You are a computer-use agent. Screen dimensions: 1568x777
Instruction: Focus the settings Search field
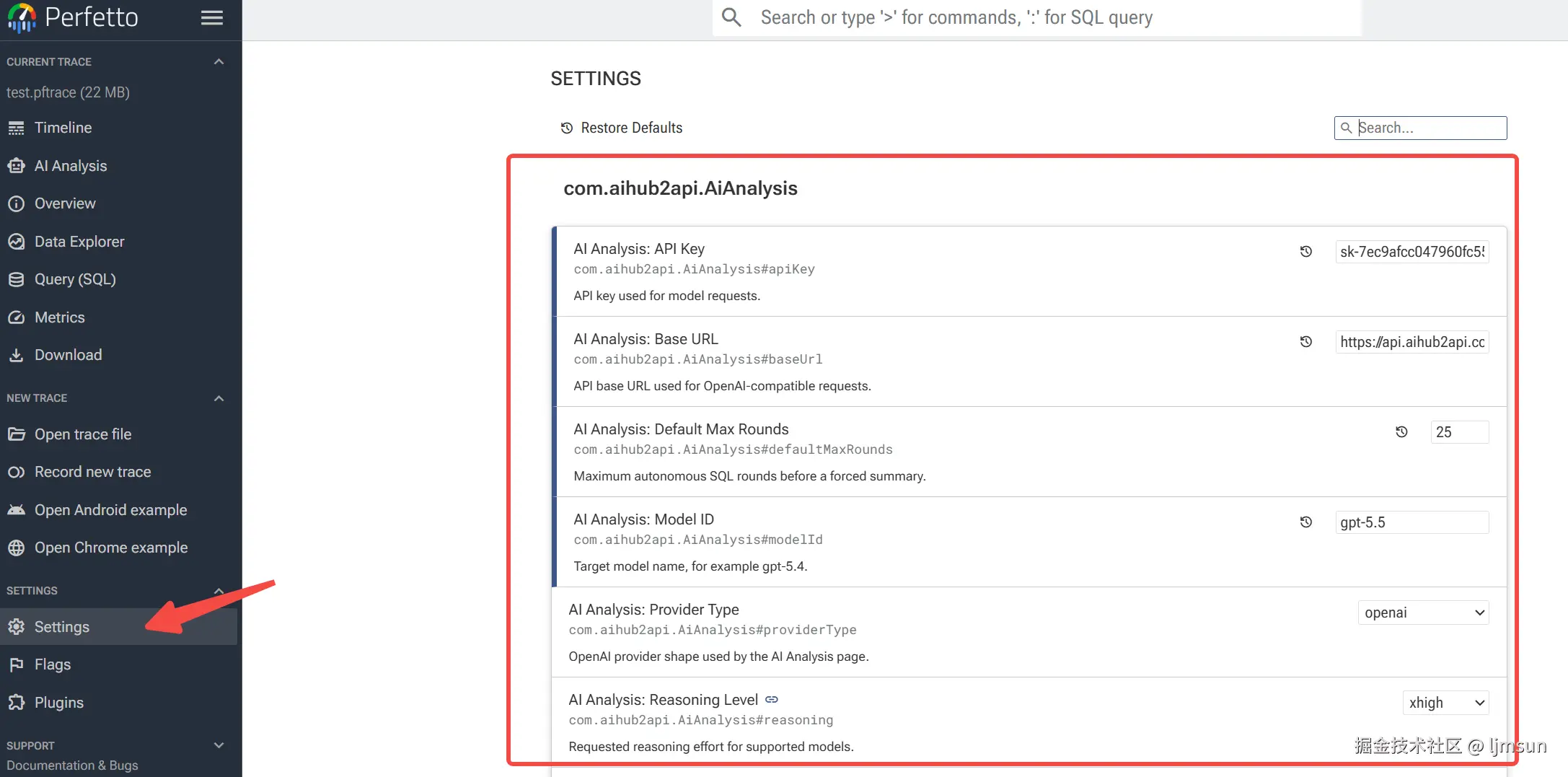(1428, 128)
